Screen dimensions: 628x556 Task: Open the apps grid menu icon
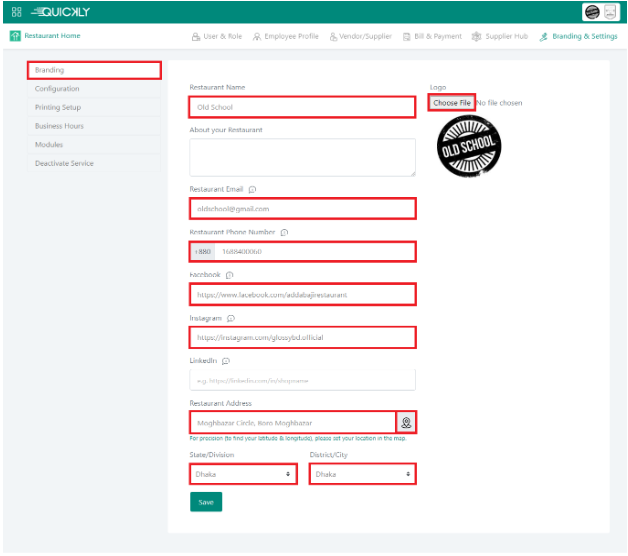(x=15, y=11)
